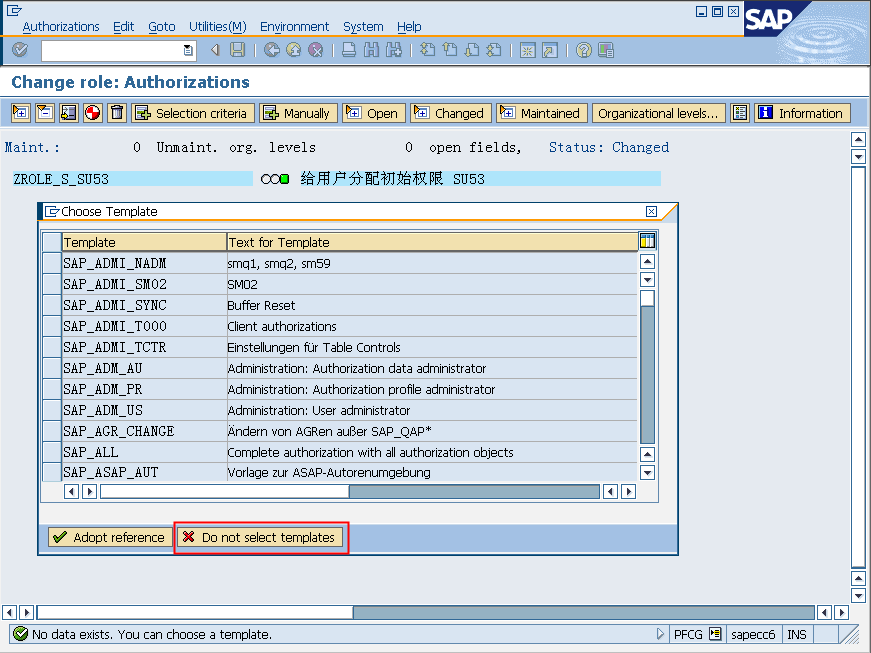This screenshot has width=871, height=653.
Task: Open the System menu
Action: pyautogui.click(x=363, y=26)
